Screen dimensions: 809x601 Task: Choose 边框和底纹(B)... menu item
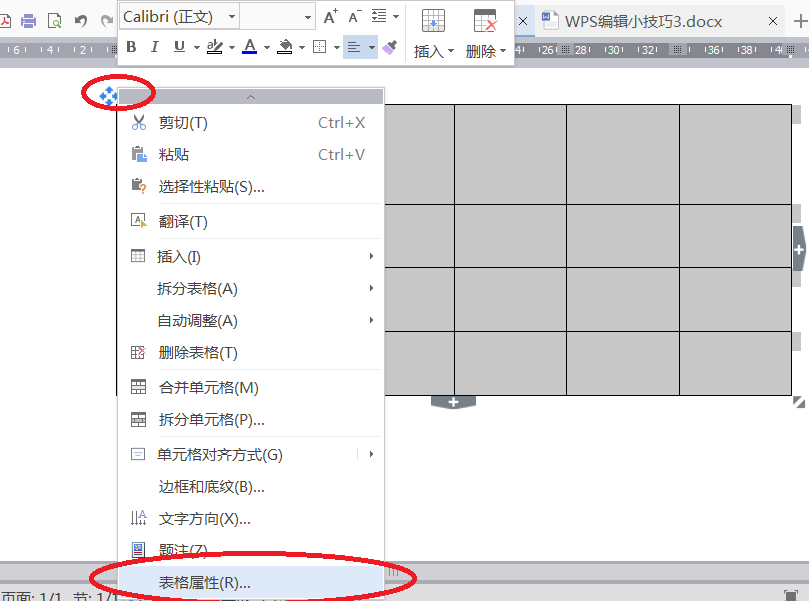click(251, 486)
